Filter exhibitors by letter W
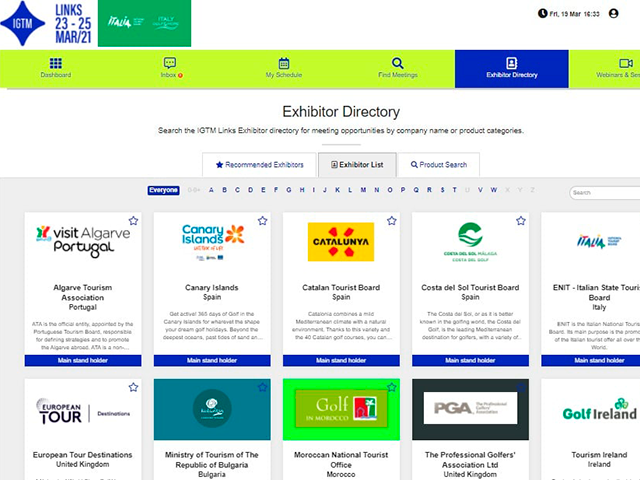The width and height of the screenshot is (640, 480). point(493,190)
